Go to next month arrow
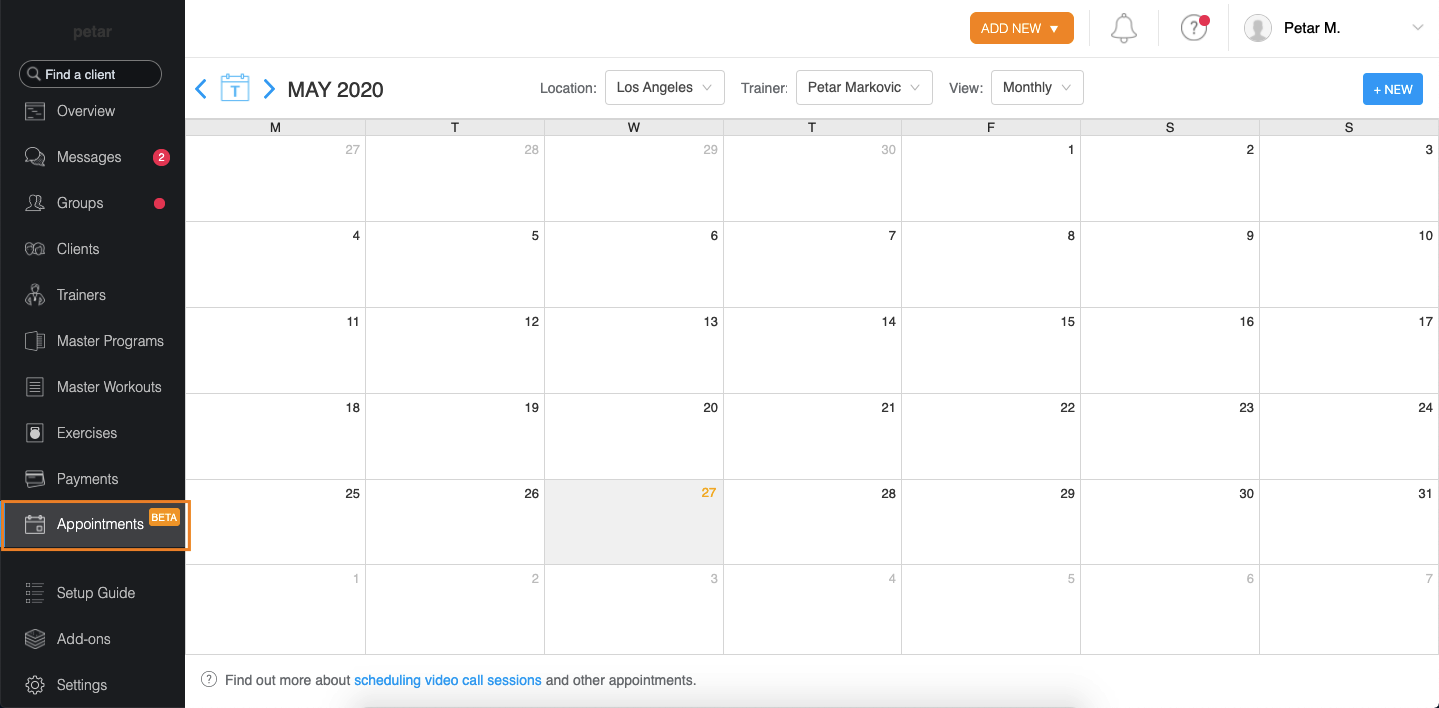The width and height of the screenshot is (1439, 708). pyautogui.click(x=269, y=89)
